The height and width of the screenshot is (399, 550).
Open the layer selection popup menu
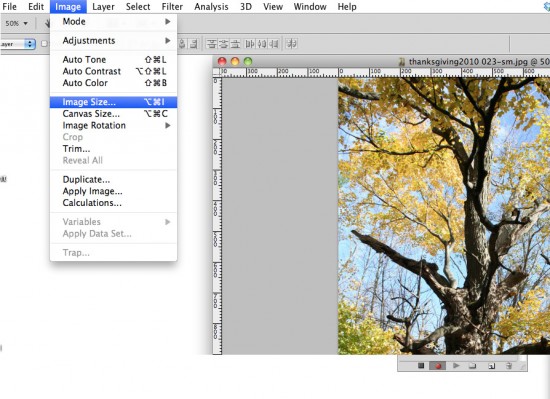[18, 44]
